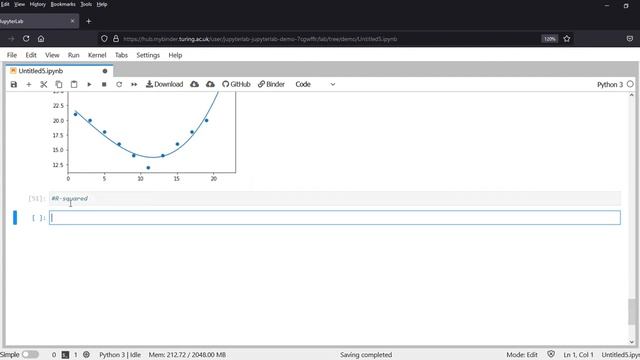This screenshot has width=640, height=360.
Task: Open the browser Bookmarks menu
Action: 63,4
